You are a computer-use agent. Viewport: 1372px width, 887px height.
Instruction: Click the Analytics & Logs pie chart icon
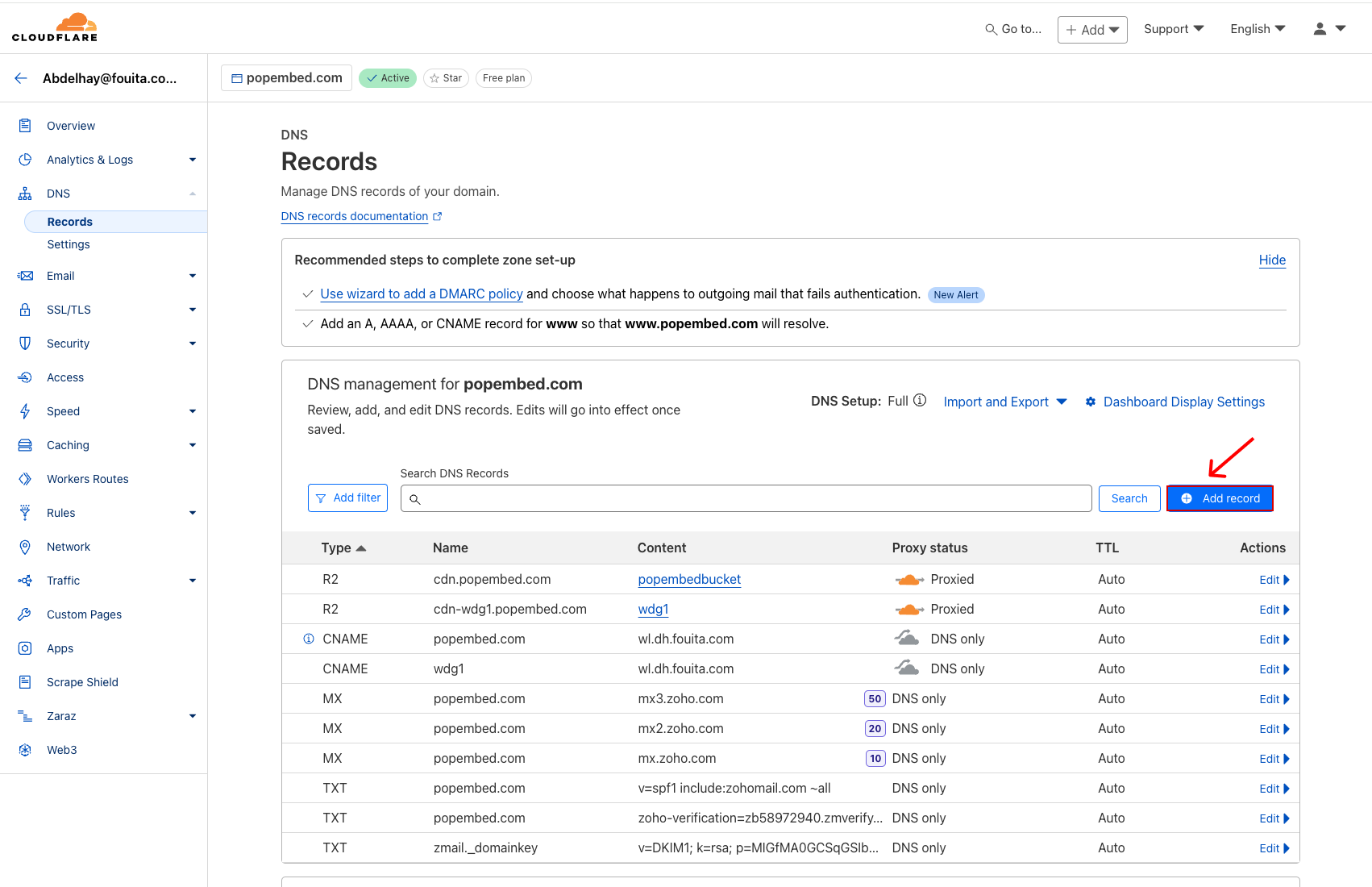(x=25, y=160)
